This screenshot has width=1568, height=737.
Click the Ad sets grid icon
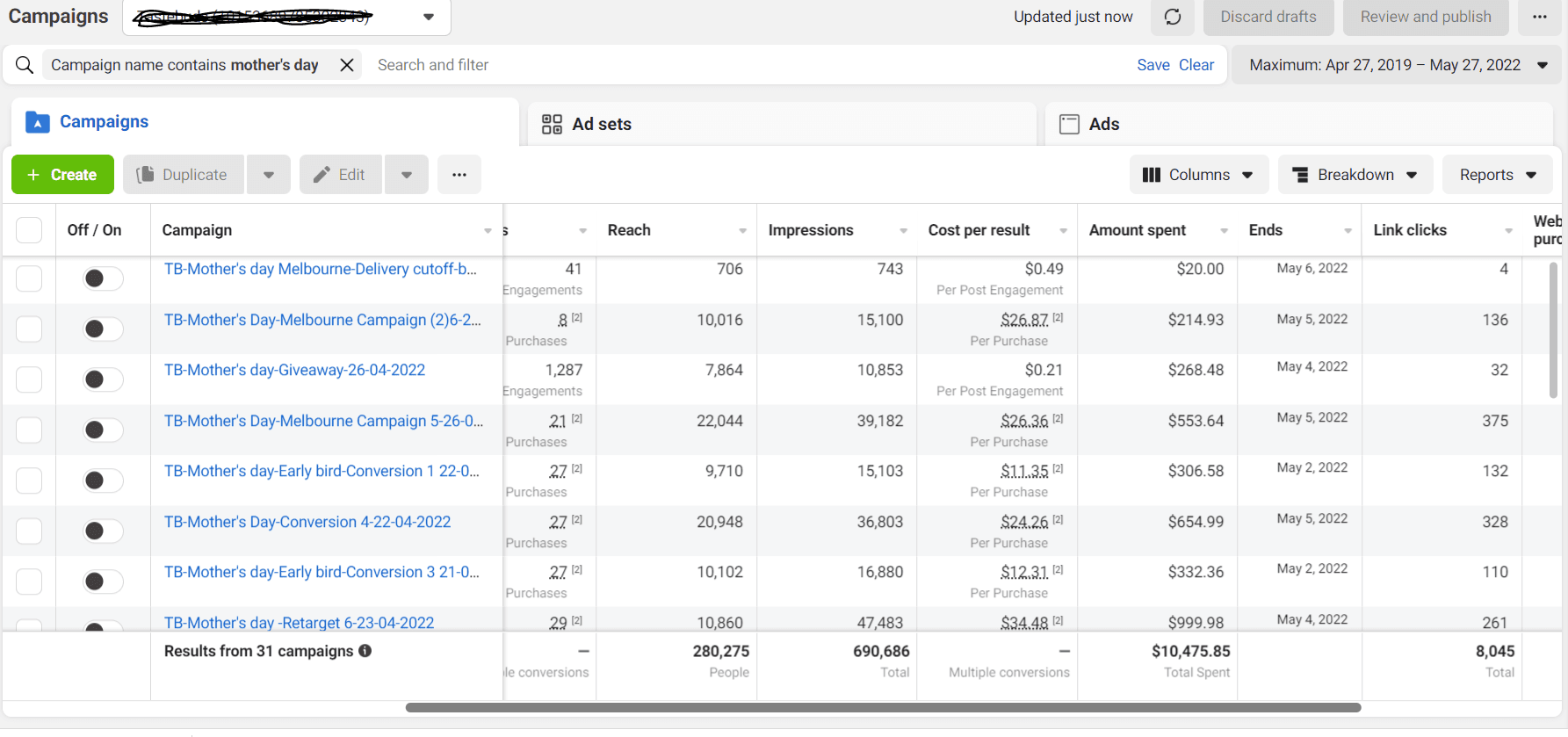tap(552, 124)
